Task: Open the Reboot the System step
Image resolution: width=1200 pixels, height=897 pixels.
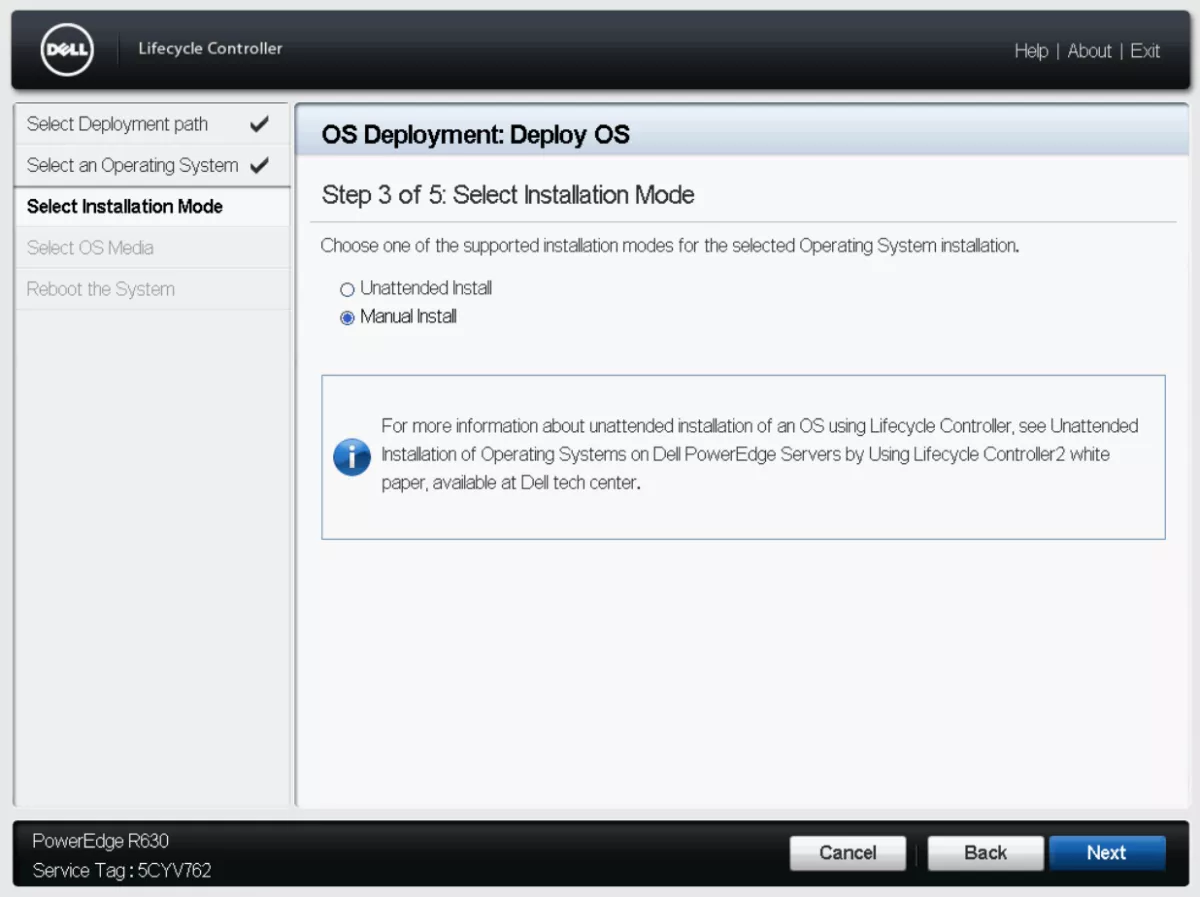Action: point(152,289)
